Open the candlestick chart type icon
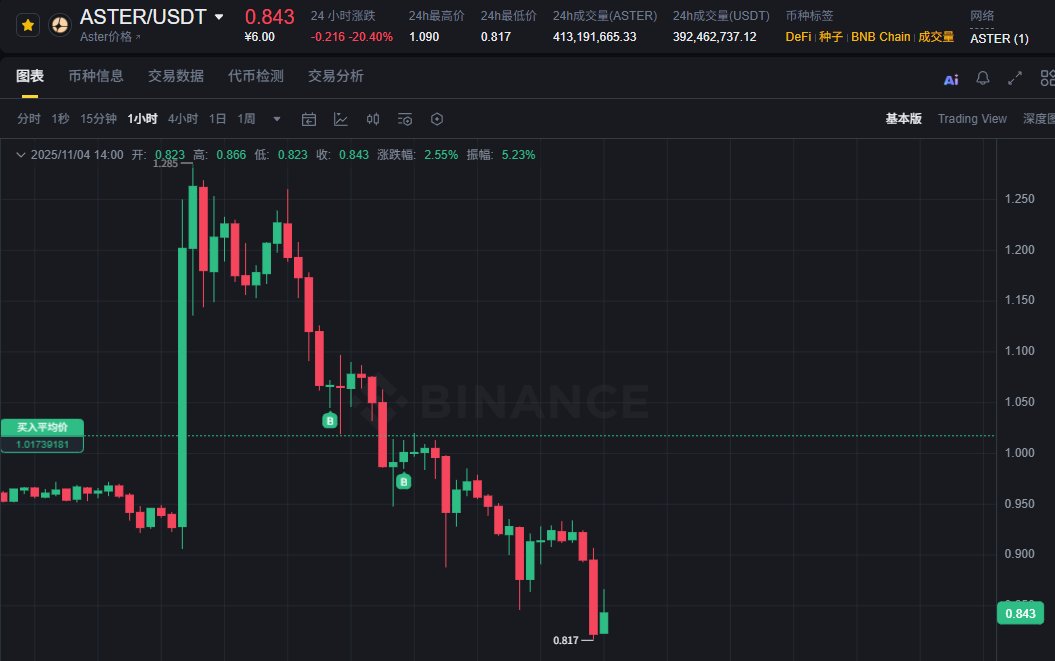Screen dimensions: 1055x661 click(373, 119)
